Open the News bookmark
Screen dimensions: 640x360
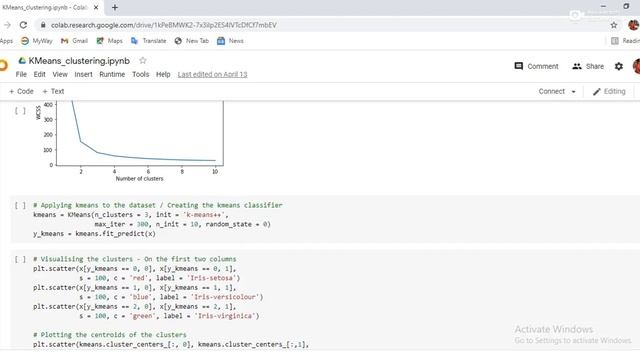230,41
